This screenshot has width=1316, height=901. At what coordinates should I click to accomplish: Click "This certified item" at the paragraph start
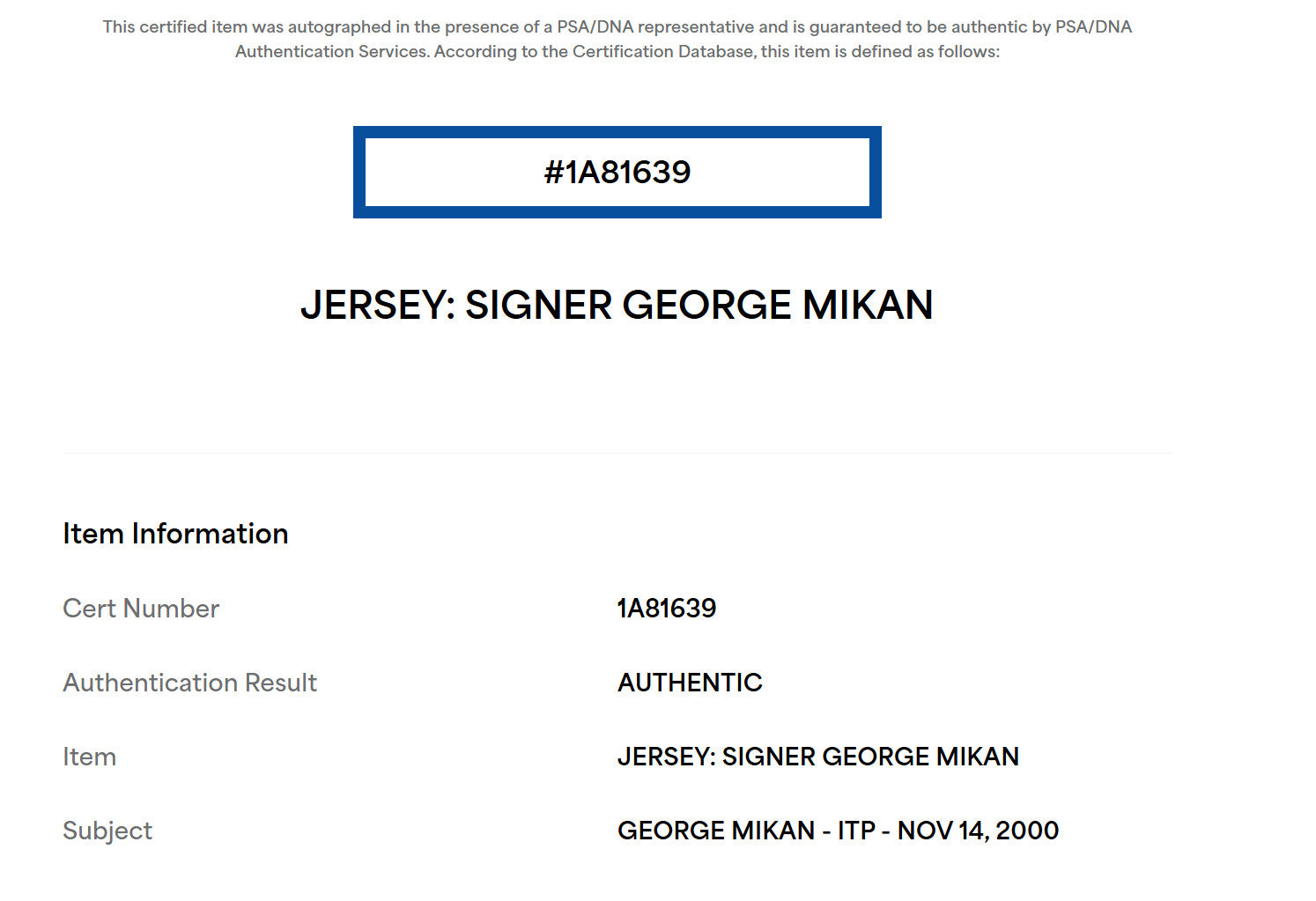tap(174, 27)
